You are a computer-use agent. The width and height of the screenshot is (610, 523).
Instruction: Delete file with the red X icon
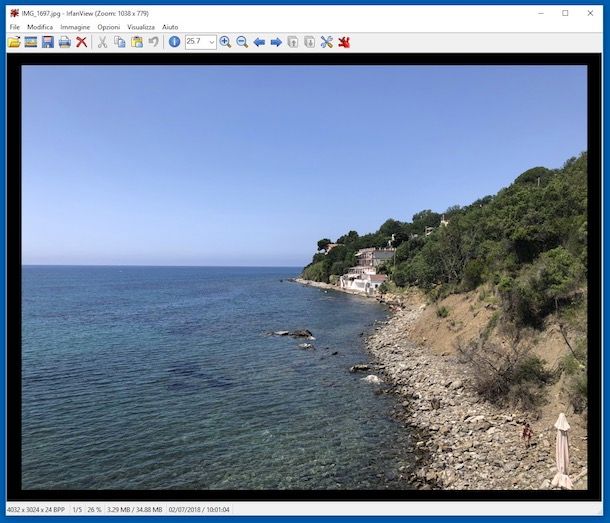point(81,42)
